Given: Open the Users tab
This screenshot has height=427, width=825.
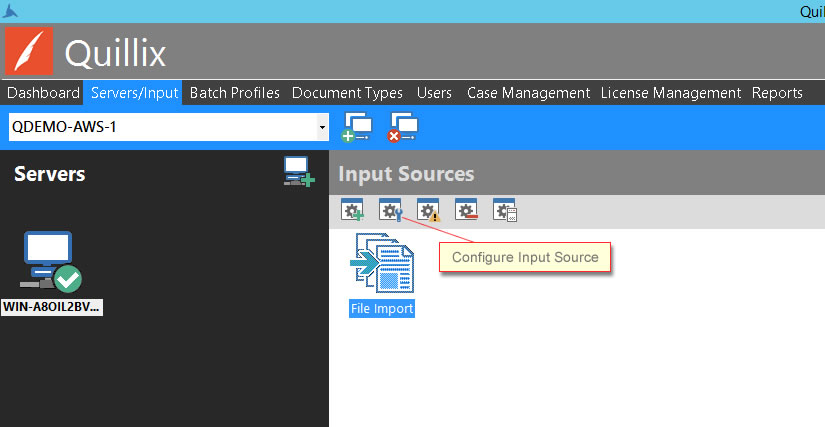Looking at the screenshot, I should 434,93.
